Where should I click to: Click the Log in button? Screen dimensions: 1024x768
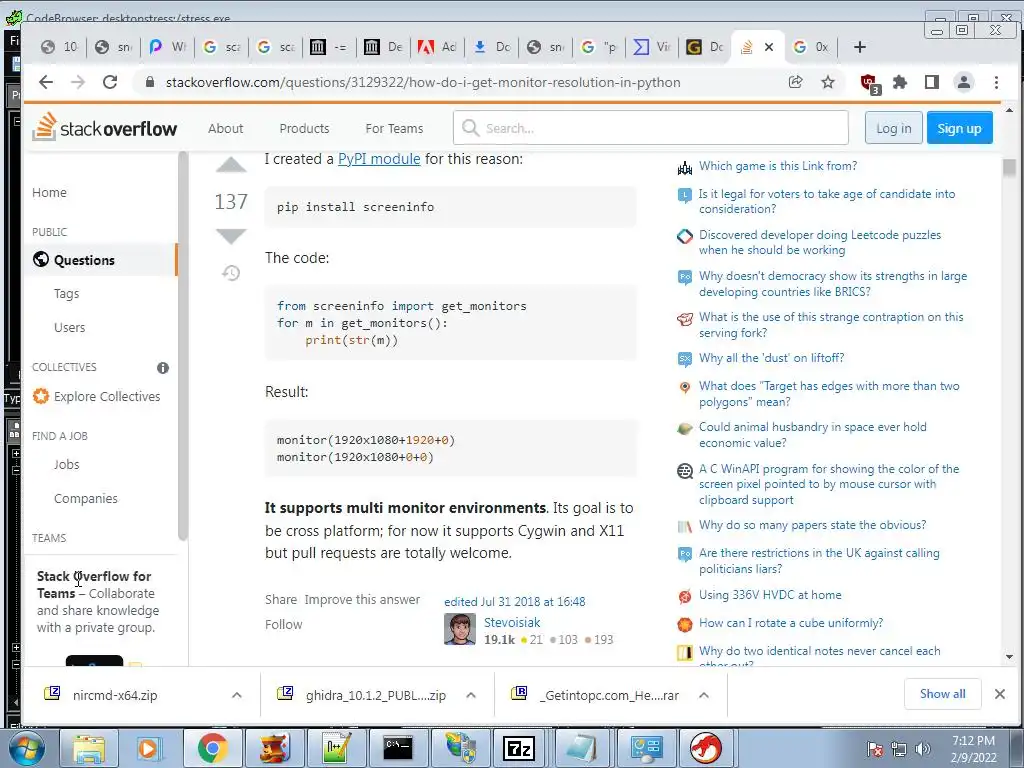coord(893,128)
